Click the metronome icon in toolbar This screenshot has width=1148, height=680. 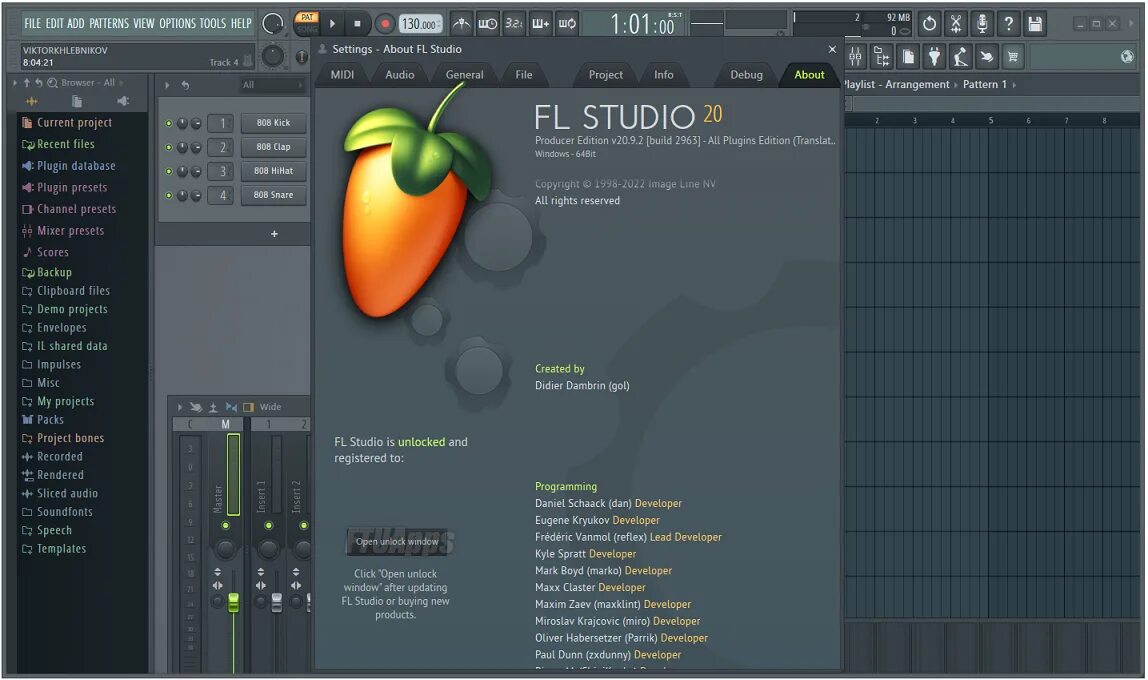(461, 23)
